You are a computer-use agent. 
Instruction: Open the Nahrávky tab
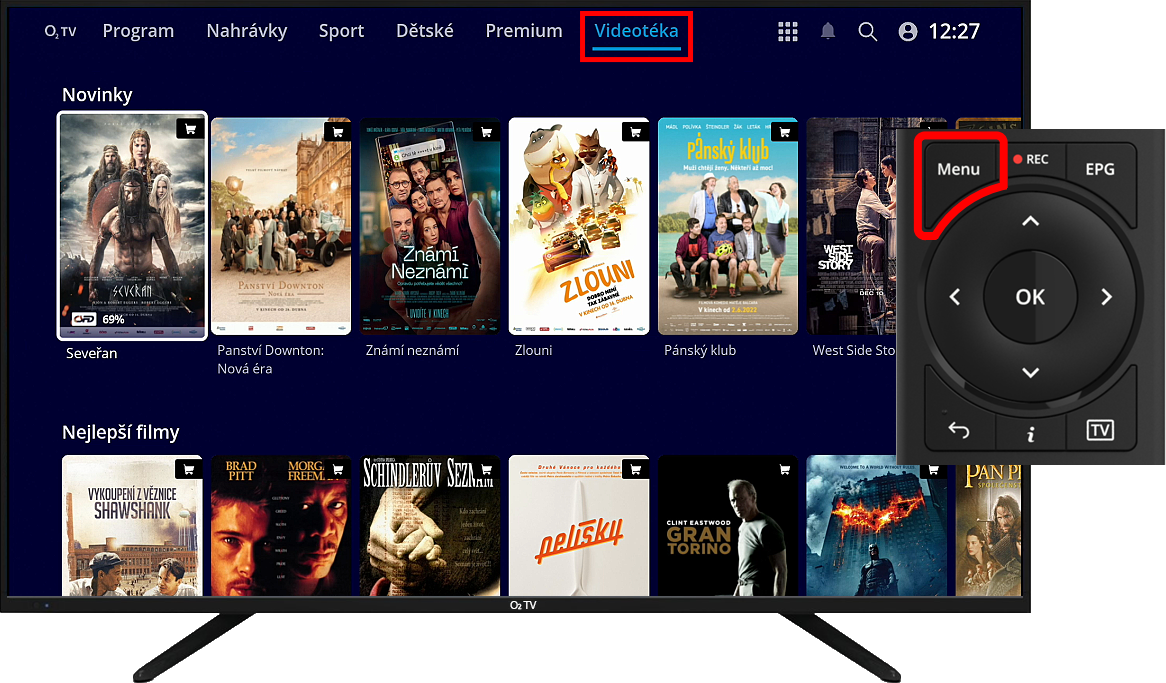pos(246,31)
